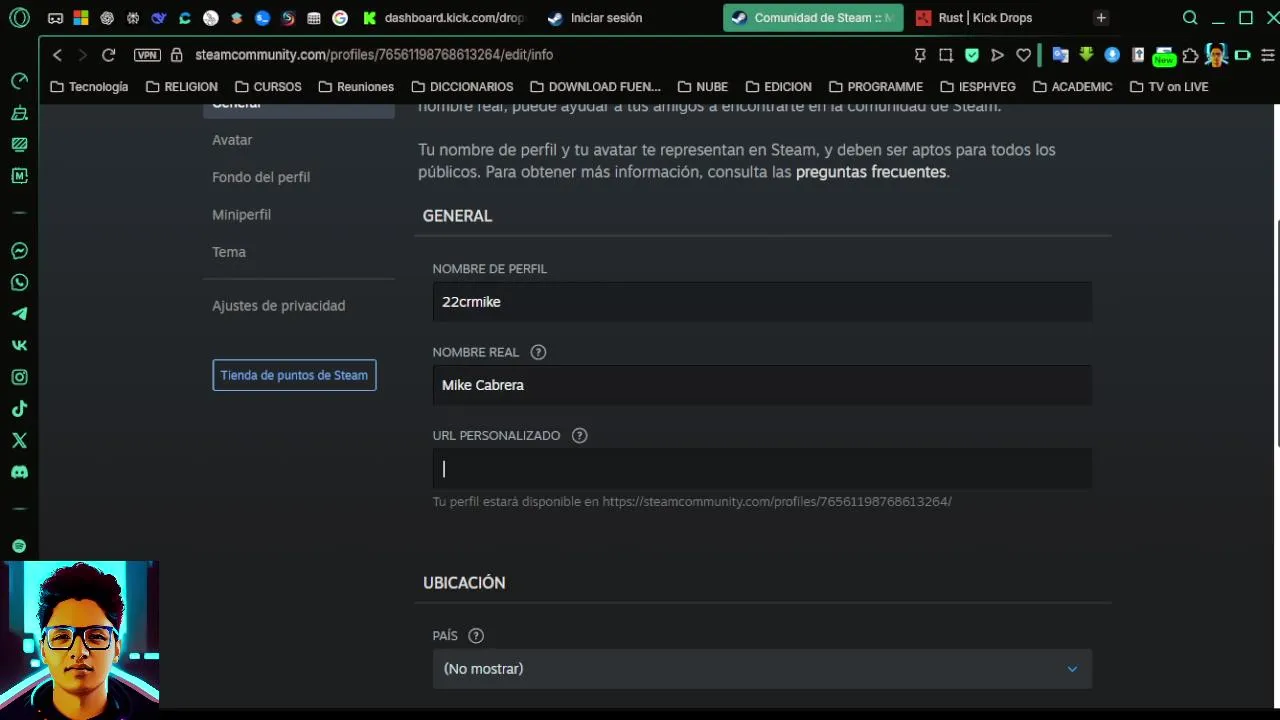Open VK in the Opera sidebar

pyautogui.click(x=19, y=346)
